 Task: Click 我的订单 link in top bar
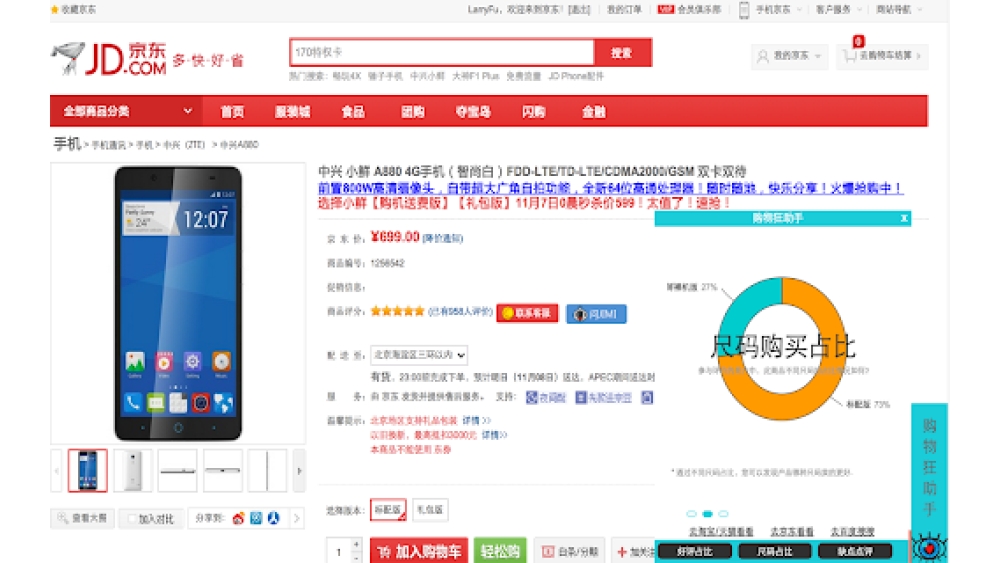point(624,10)
